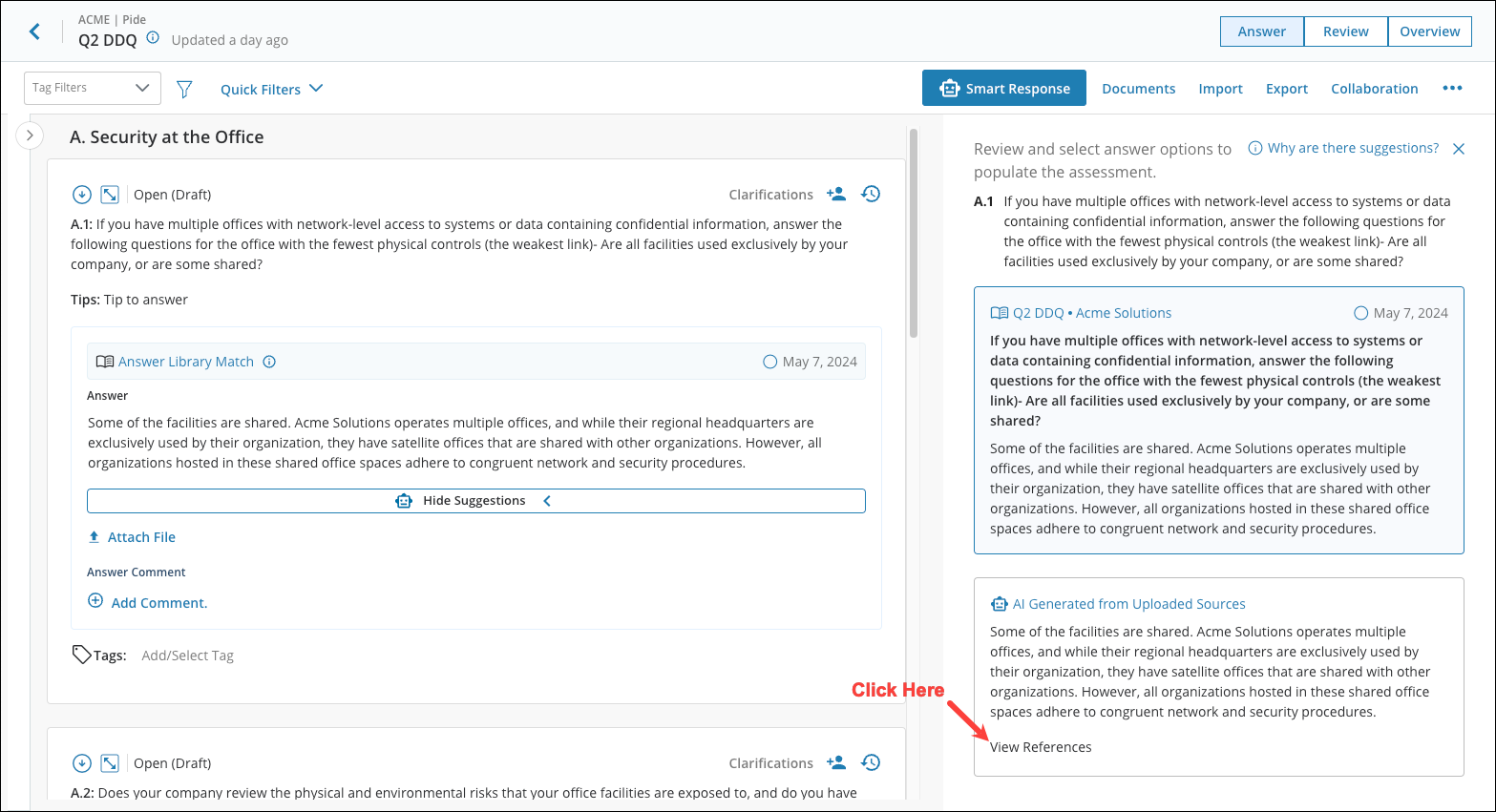
Task: Open the funnel filter icon
Action: coord(185,89)
